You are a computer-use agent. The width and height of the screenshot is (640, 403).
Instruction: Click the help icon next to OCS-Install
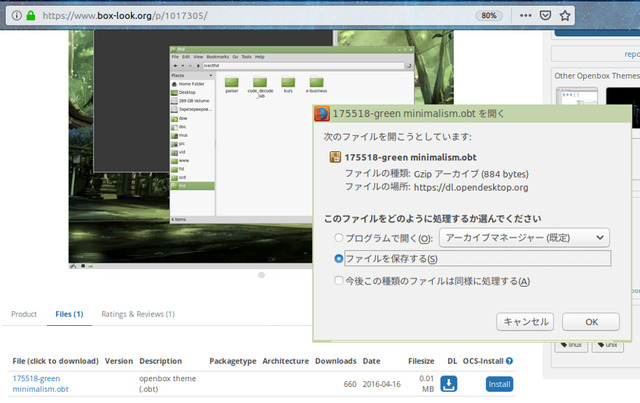509,361
